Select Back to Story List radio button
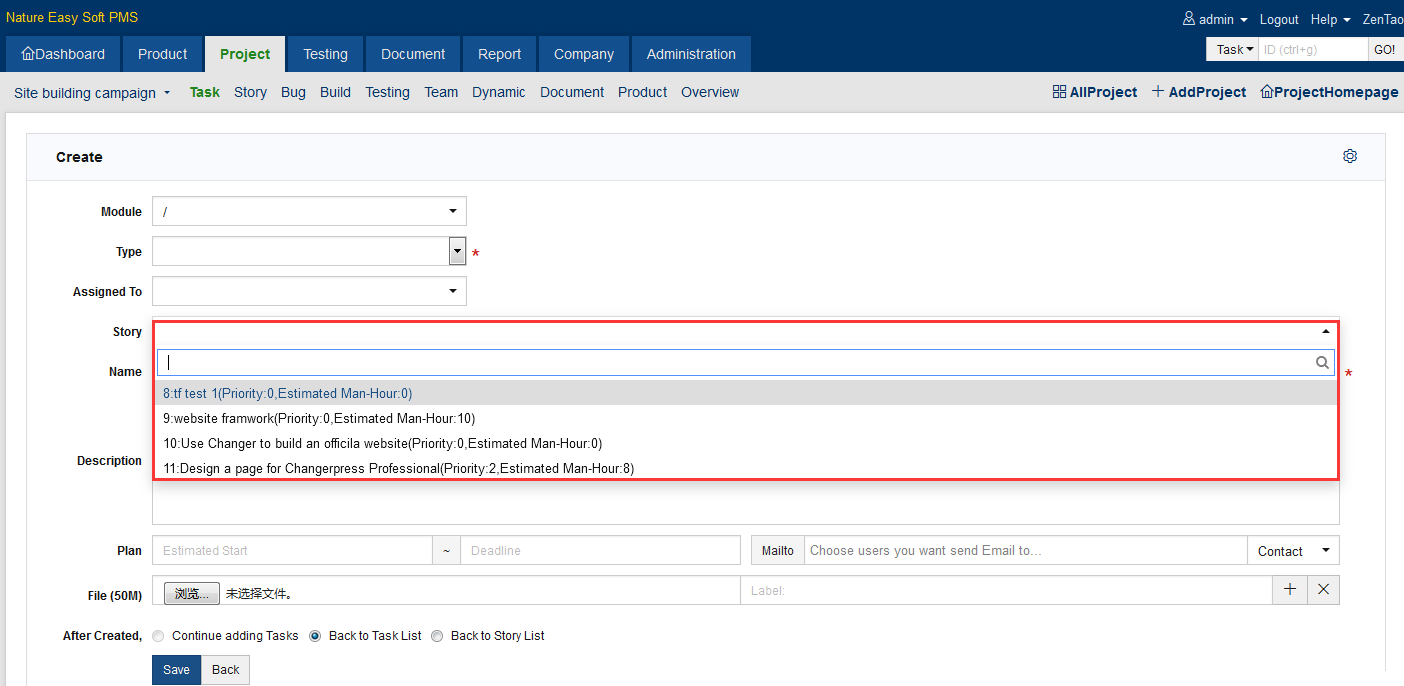The height and width of the screenshot is (686, 1404). click(x=437, y=636)
